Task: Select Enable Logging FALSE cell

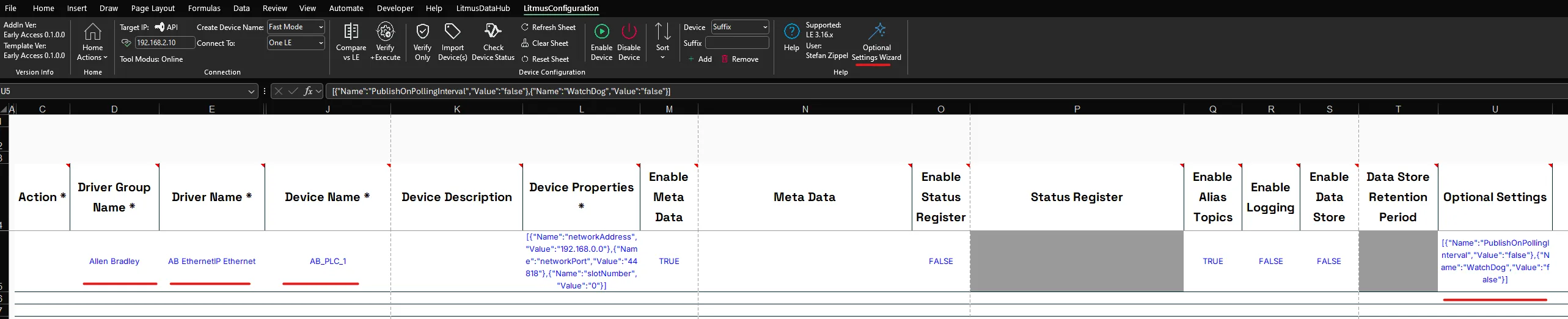Action: 1270,261
